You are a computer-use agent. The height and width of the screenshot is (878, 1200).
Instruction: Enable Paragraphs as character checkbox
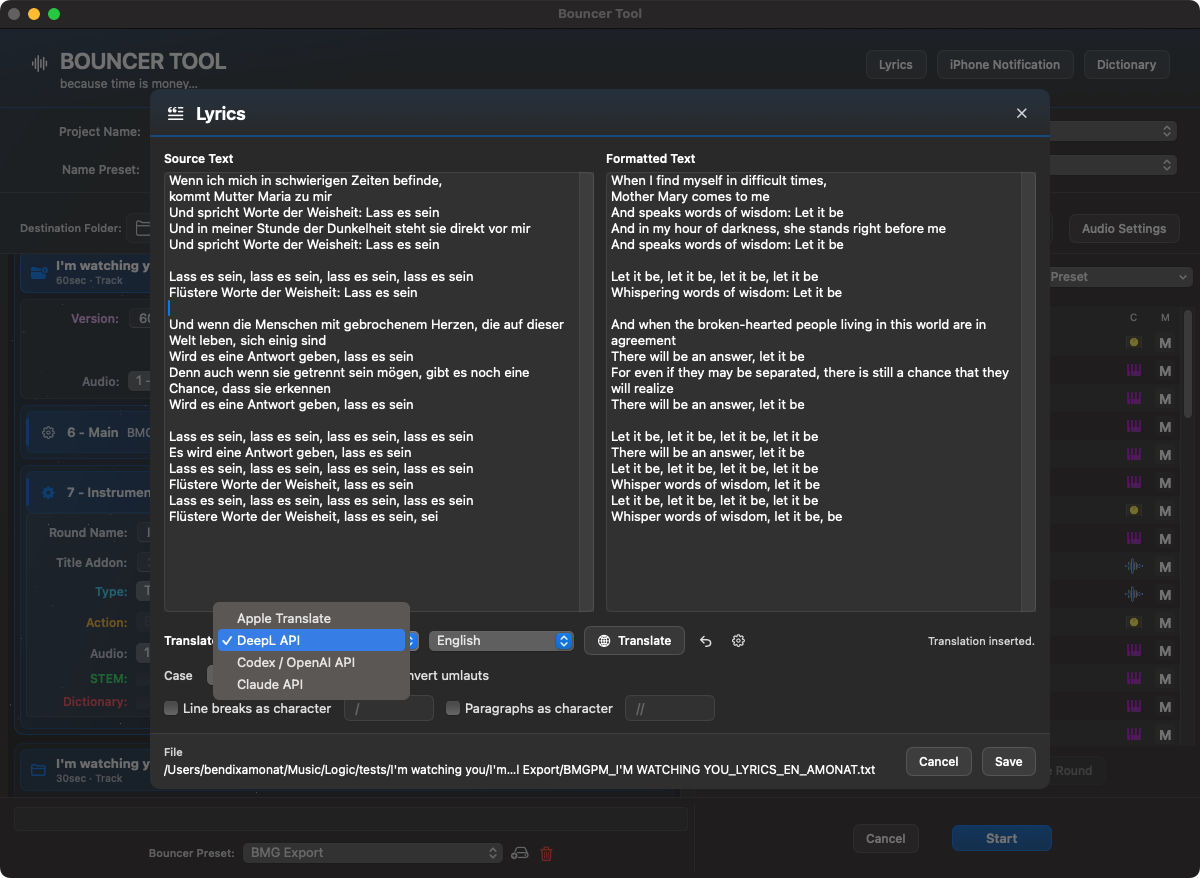tap(453, 708)
